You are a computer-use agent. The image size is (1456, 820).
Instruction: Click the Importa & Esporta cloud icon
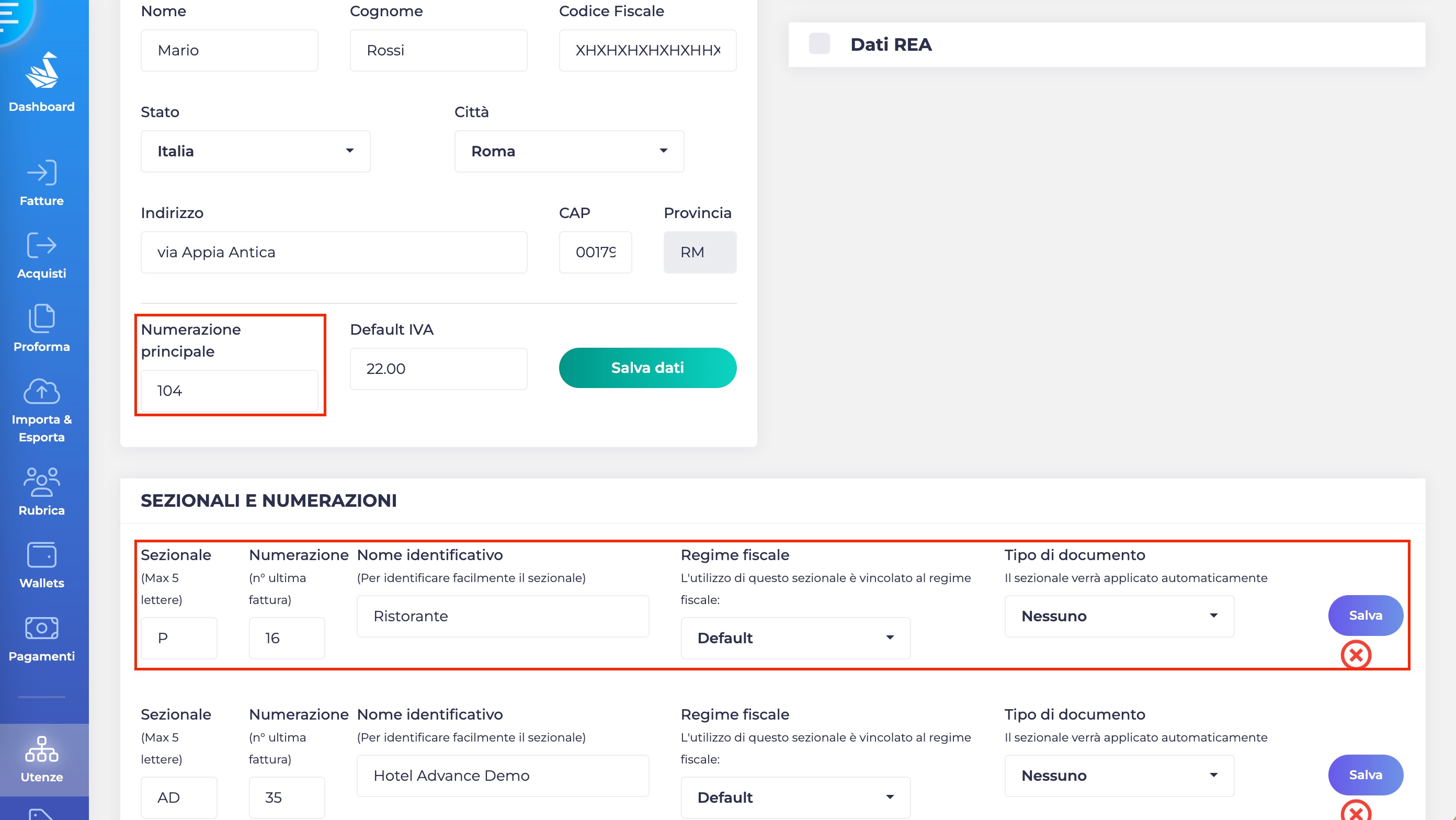pos(42,391)
